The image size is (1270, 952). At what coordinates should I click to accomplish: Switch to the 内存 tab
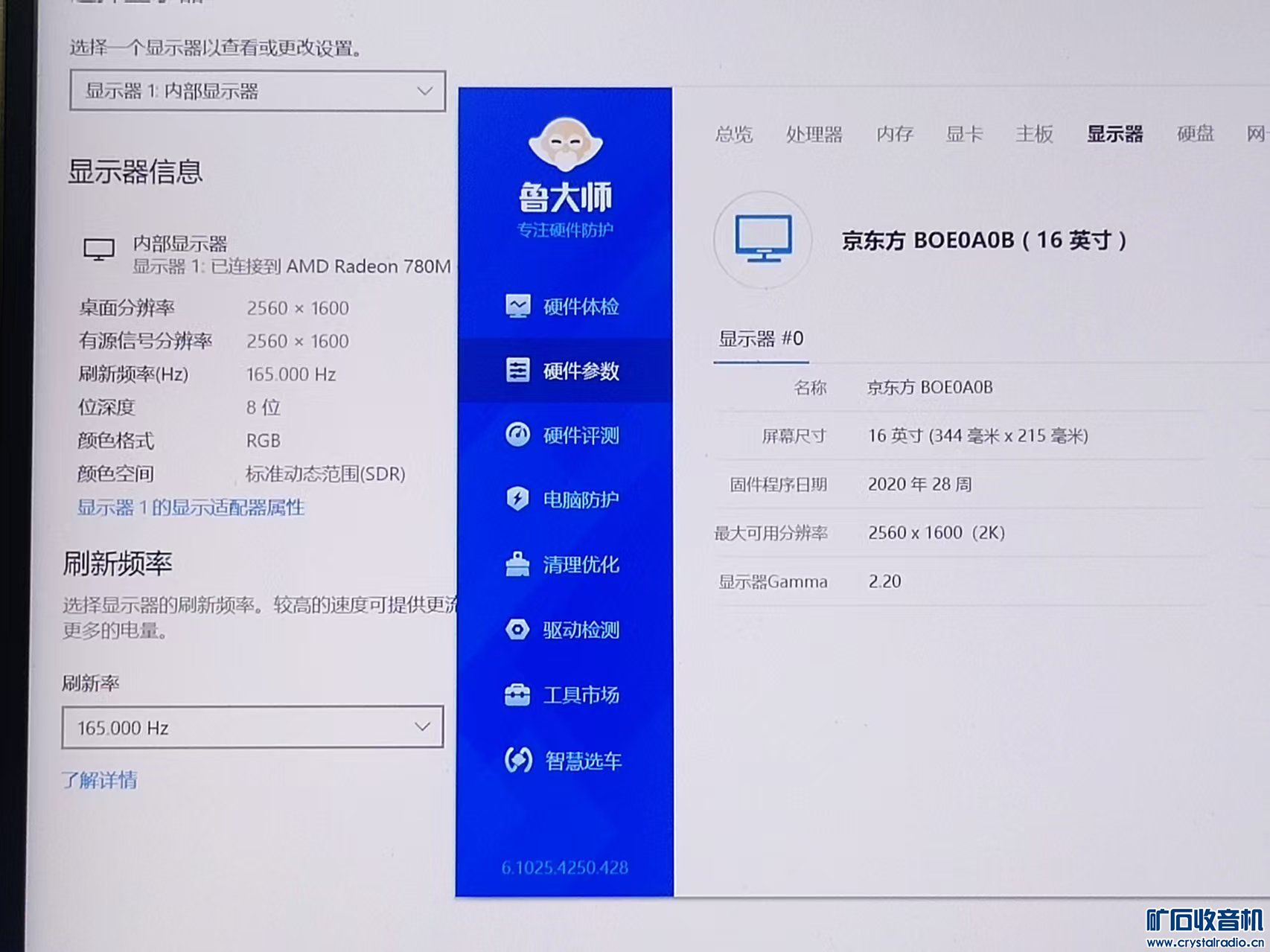pyautogui.click(x=894, y=134)
